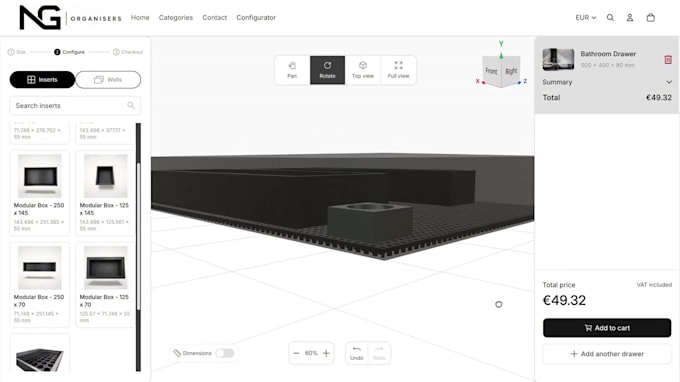Open the Categories menu item

(176, 17)
